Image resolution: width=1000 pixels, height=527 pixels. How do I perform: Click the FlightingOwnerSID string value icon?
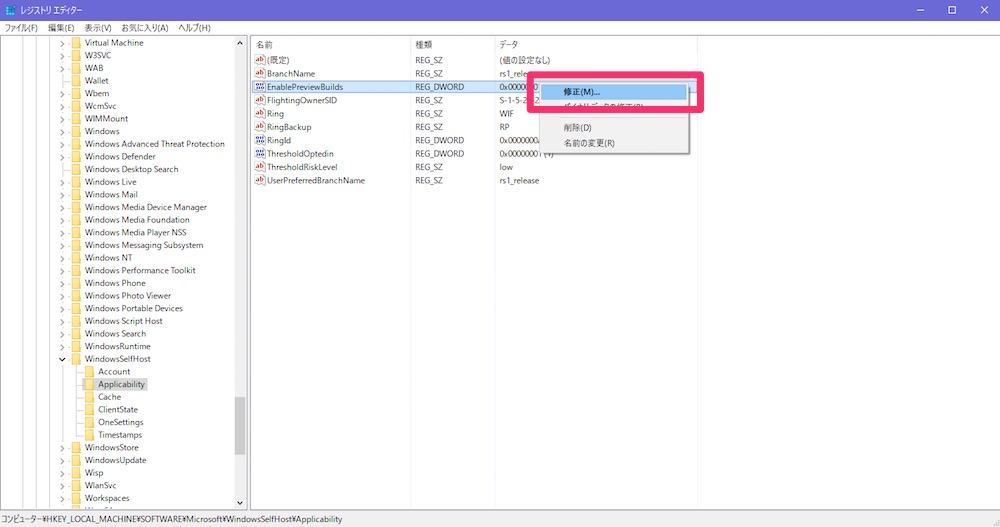click(x=260, y=100)
